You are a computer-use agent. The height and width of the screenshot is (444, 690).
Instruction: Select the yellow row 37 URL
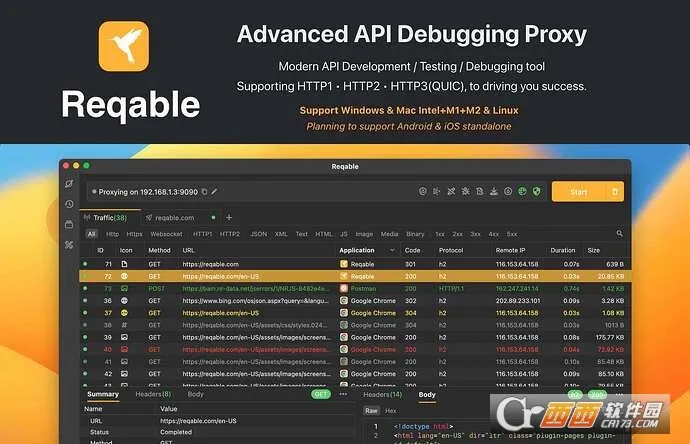[x=220, y=313]
